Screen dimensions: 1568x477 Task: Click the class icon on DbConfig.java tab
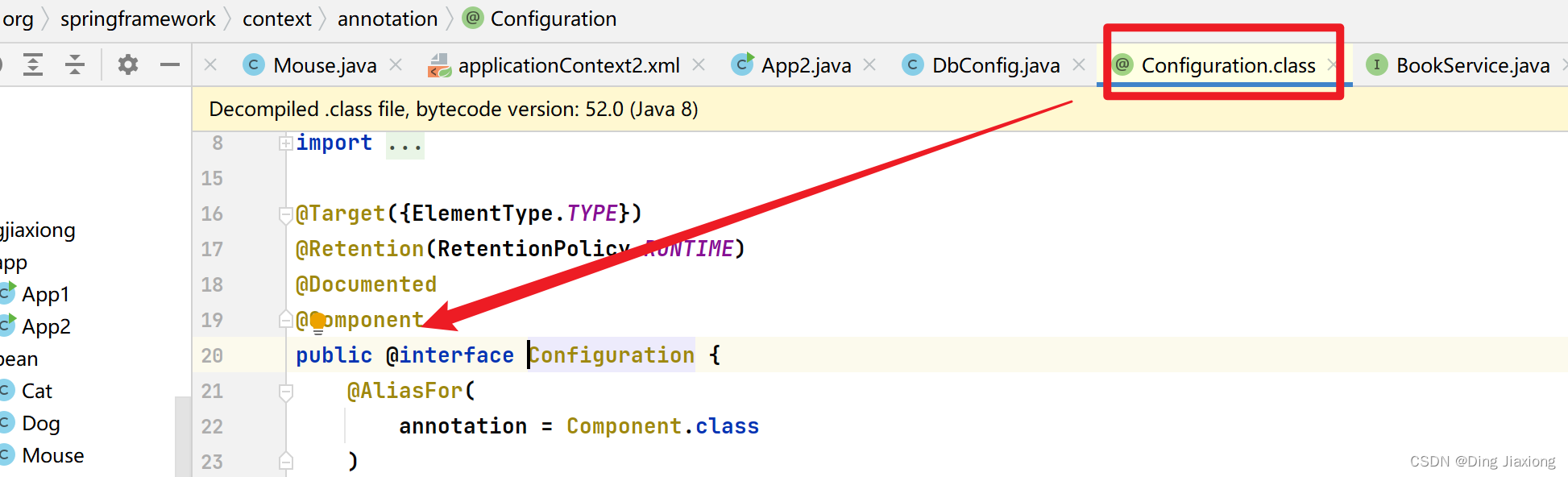913,64
